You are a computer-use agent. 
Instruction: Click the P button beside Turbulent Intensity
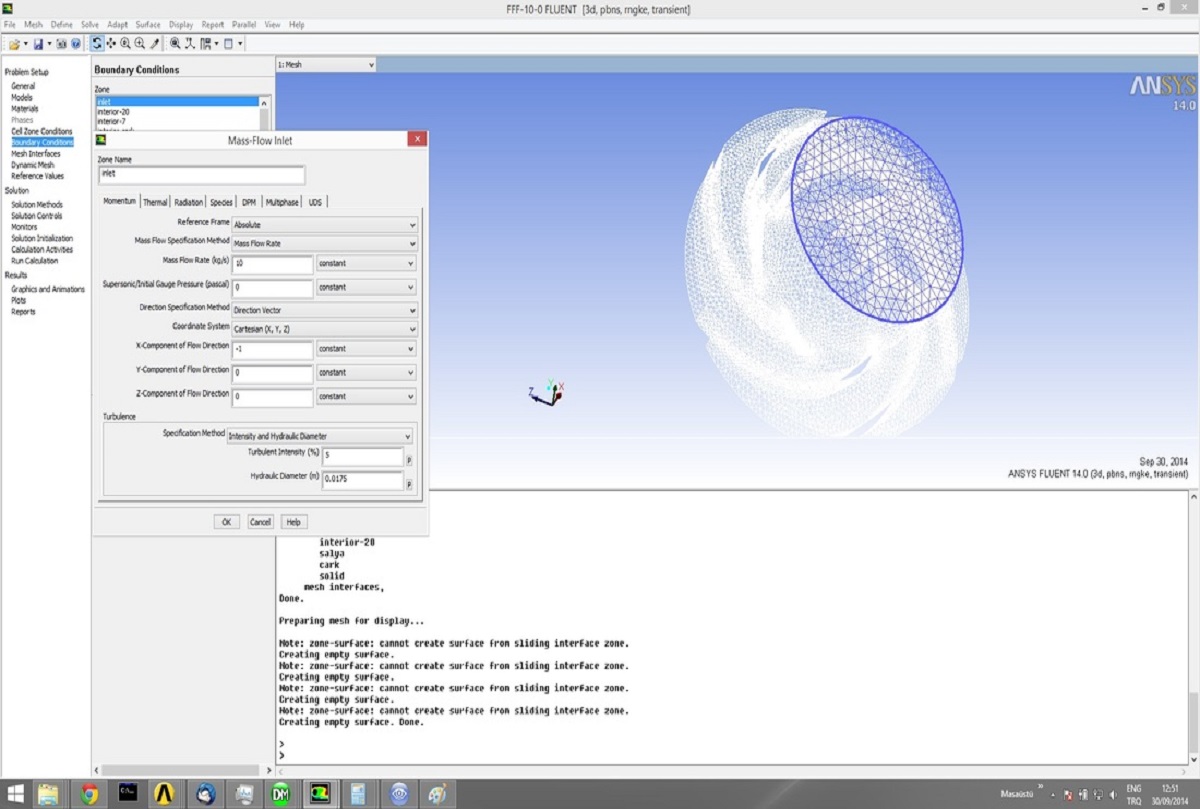pyautogui.click(x=409, y=459)
